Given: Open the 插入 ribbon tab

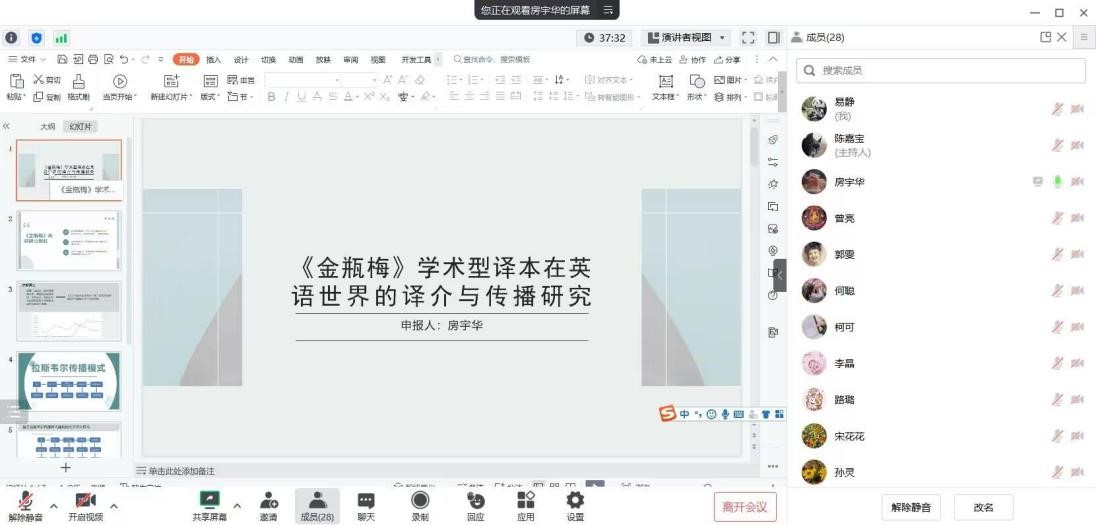Looking at the screenshot, I should (x=214, y=60).
